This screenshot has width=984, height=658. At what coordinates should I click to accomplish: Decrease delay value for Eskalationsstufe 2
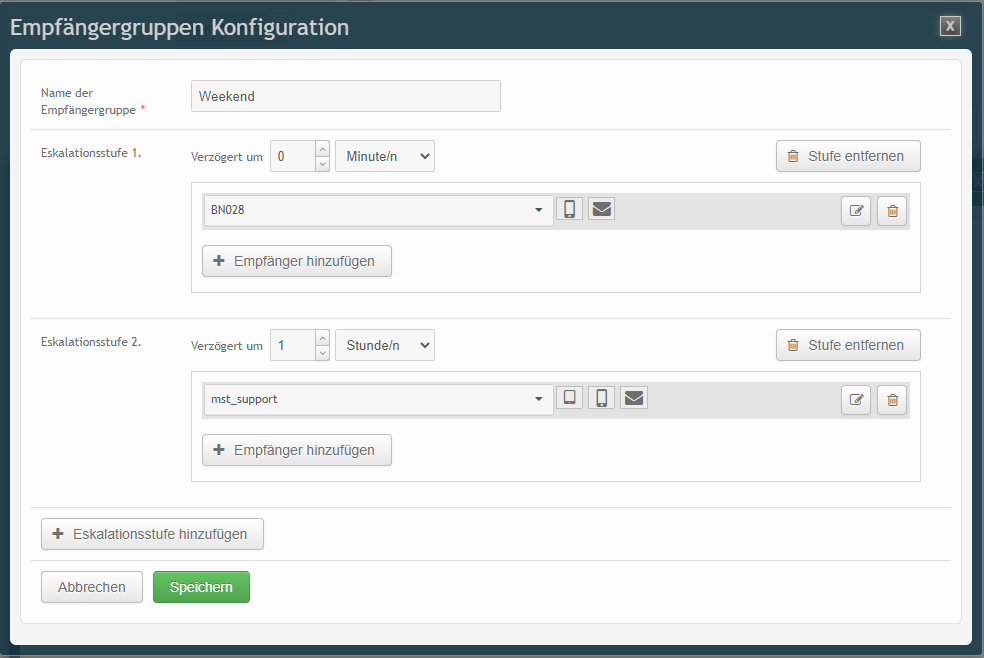pos(323,353)
